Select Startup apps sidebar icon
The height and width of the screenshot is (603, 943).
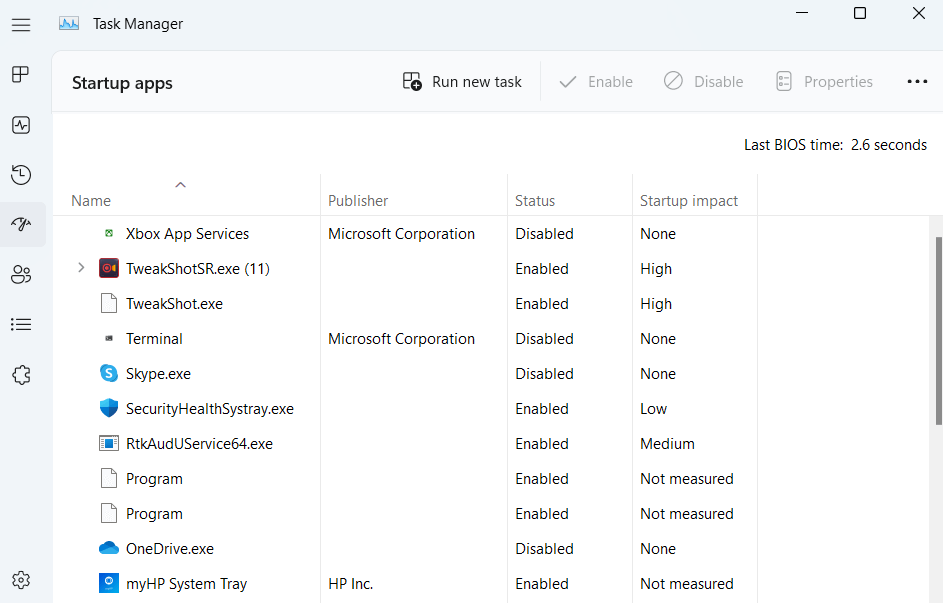(x=21, y=225)
